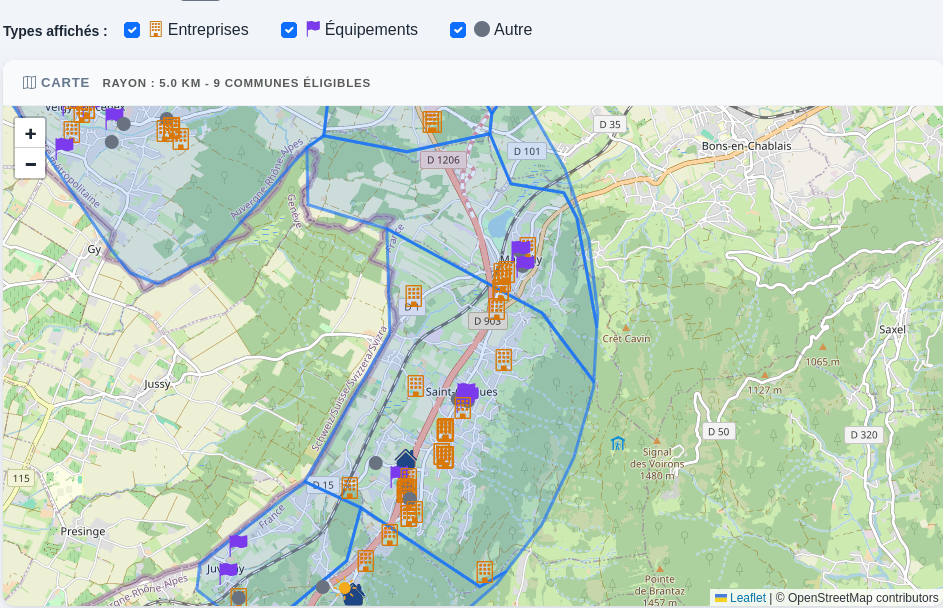Image resolution: width=943 pixels, height=608 pixels.
Task: Click the D 50 road label
Action: 718,431
